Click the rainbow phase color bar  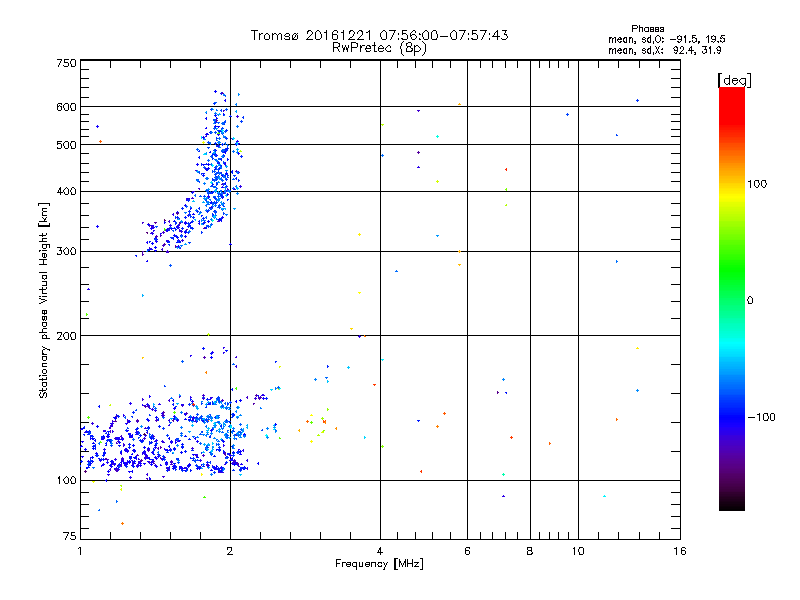[732, 298]
